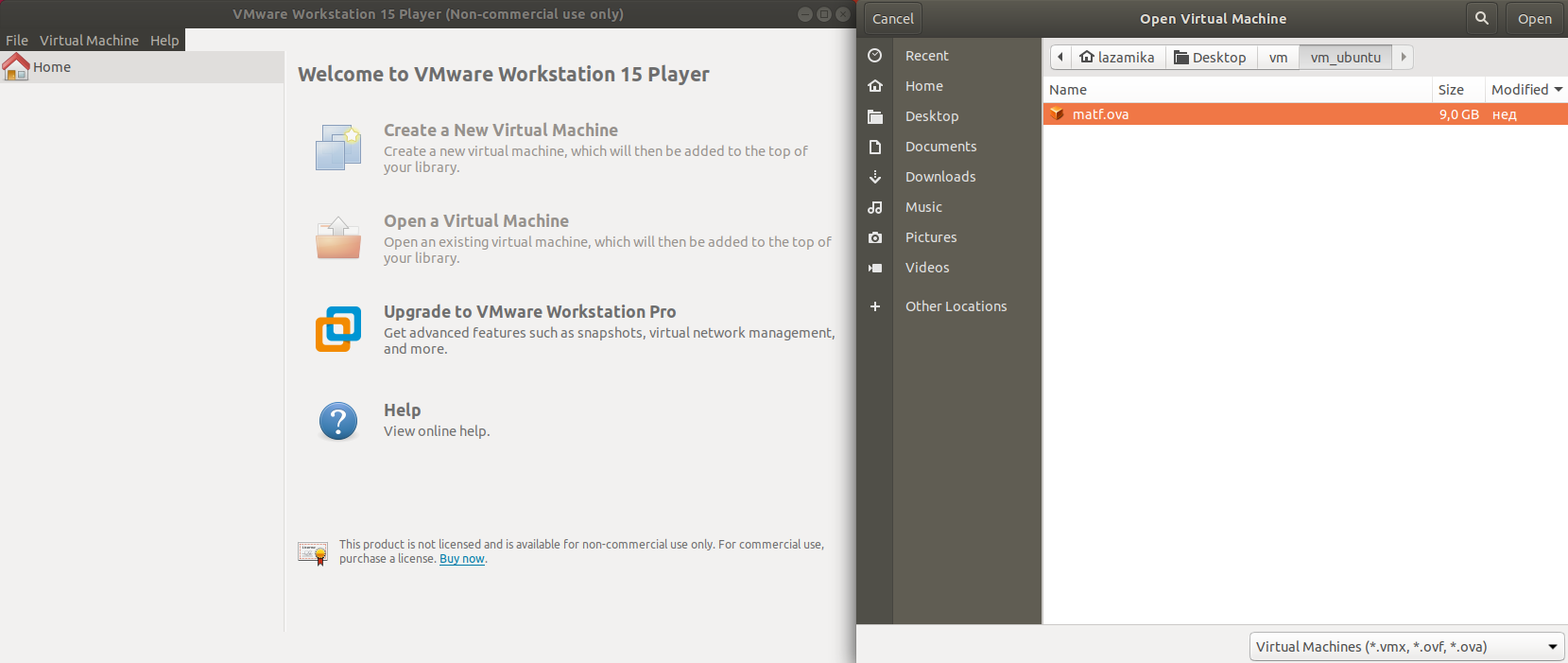The height and width of the screenshot is (663, 1568).
Task: Click the license certificate icon
Action: [313, 552]
